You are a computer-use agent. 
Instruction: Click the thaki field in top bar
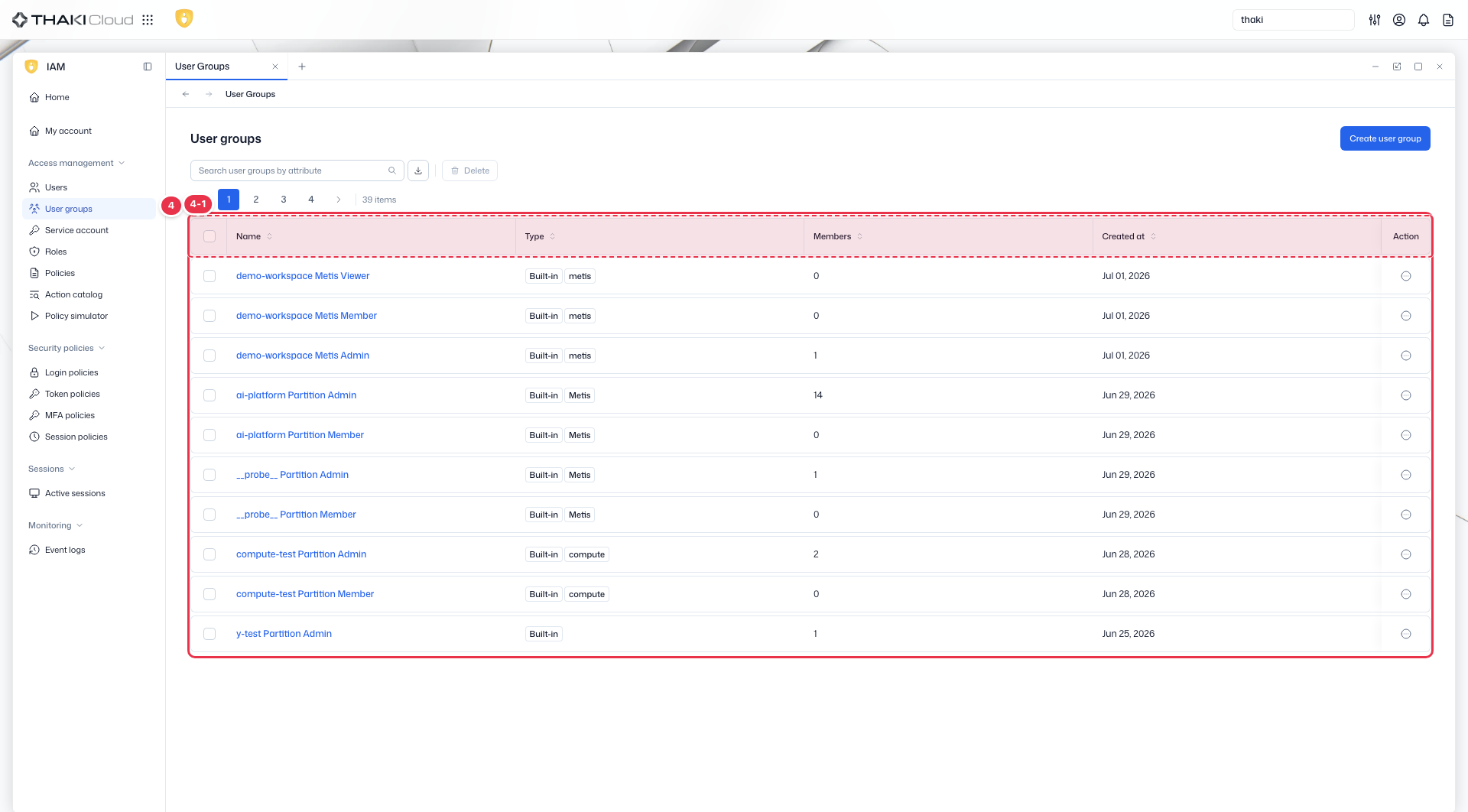click(1293, 20)
